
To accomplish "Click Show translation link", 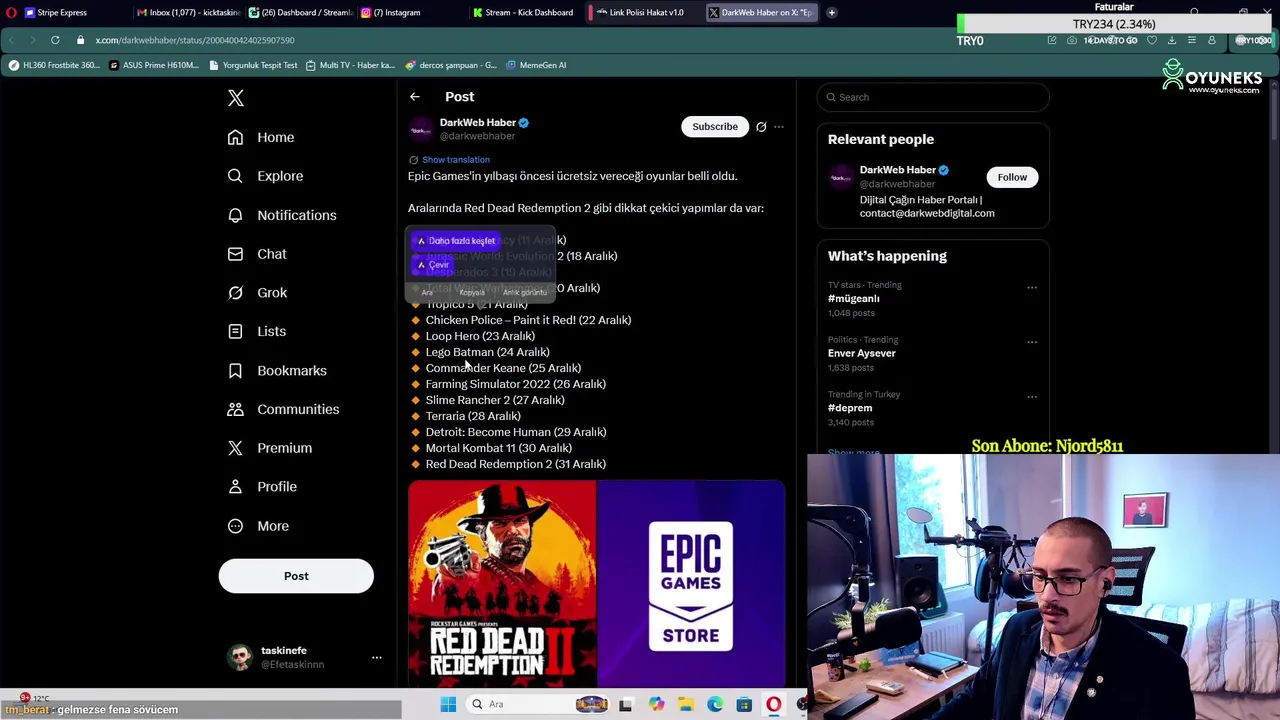I will 456,160.
